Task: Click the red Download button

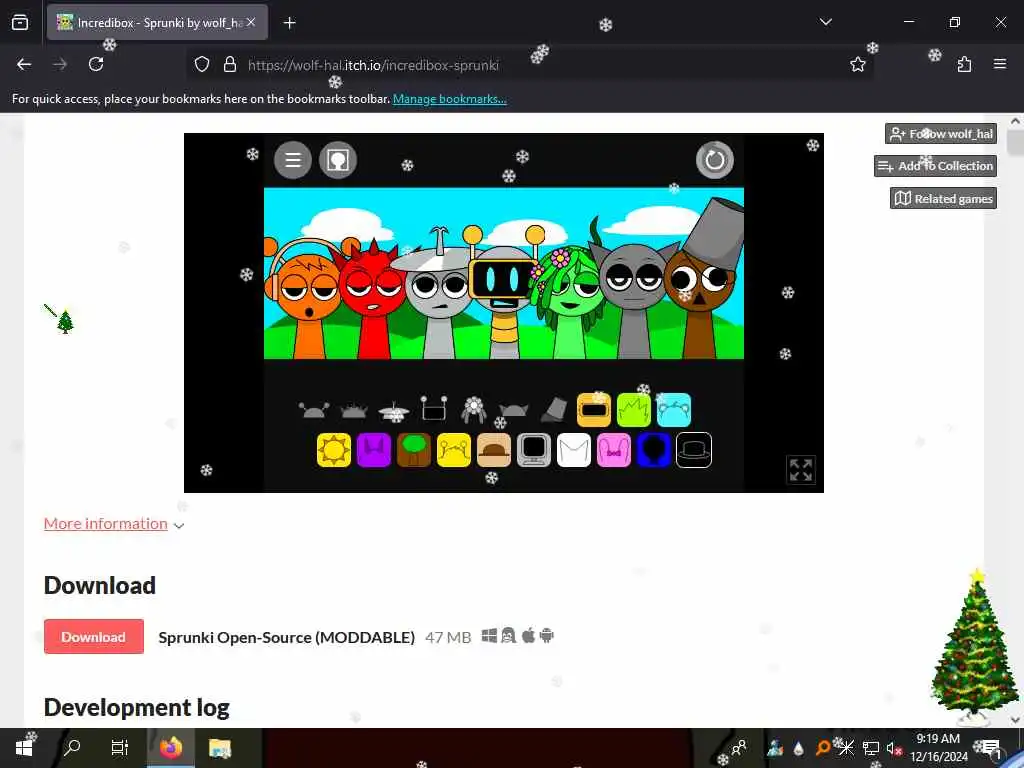Action: pyautogui.click(x=93, y=637)
